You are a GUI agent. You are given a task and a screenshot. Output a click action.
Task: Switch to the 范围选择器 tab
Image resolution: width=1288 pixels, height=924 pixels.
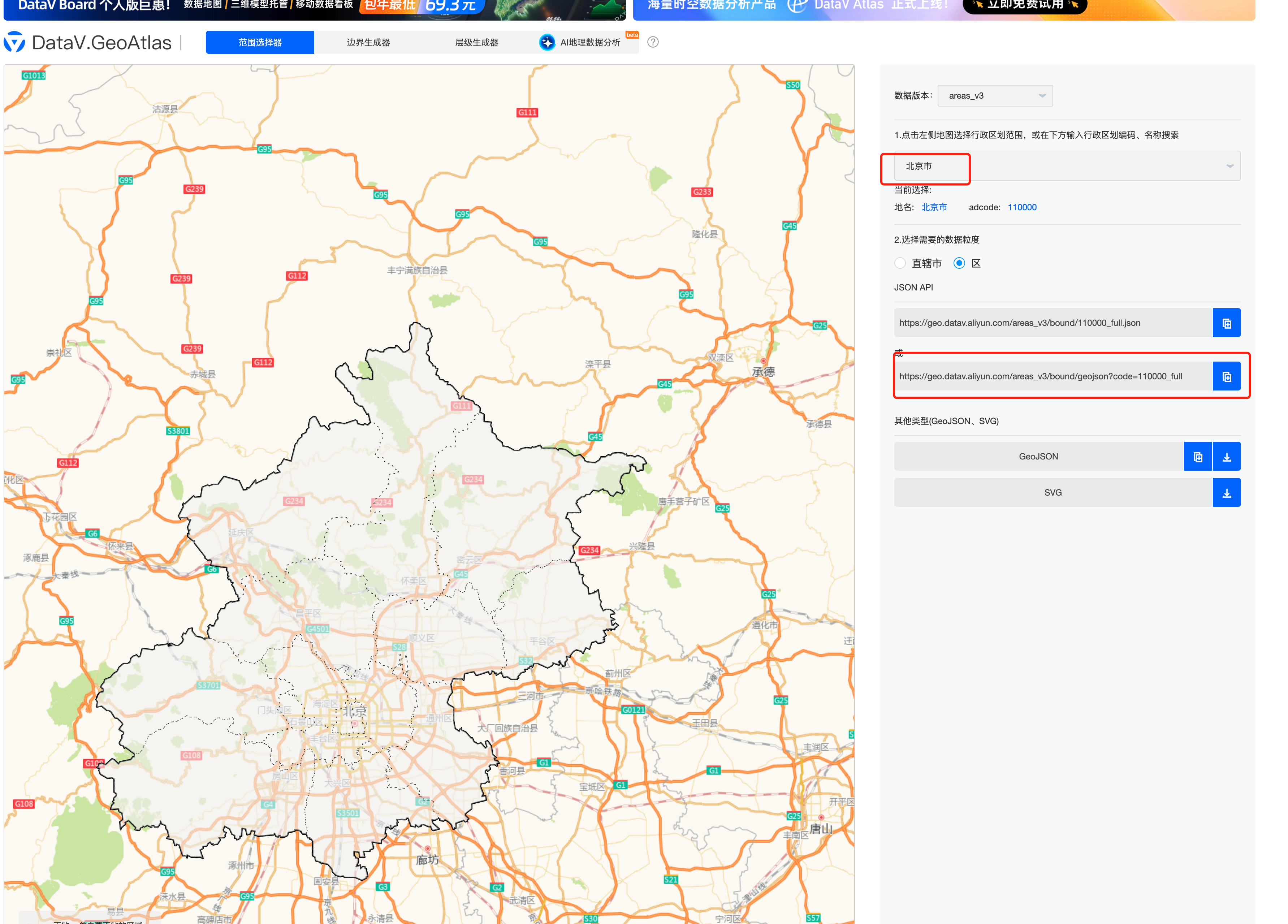[260, 42]
